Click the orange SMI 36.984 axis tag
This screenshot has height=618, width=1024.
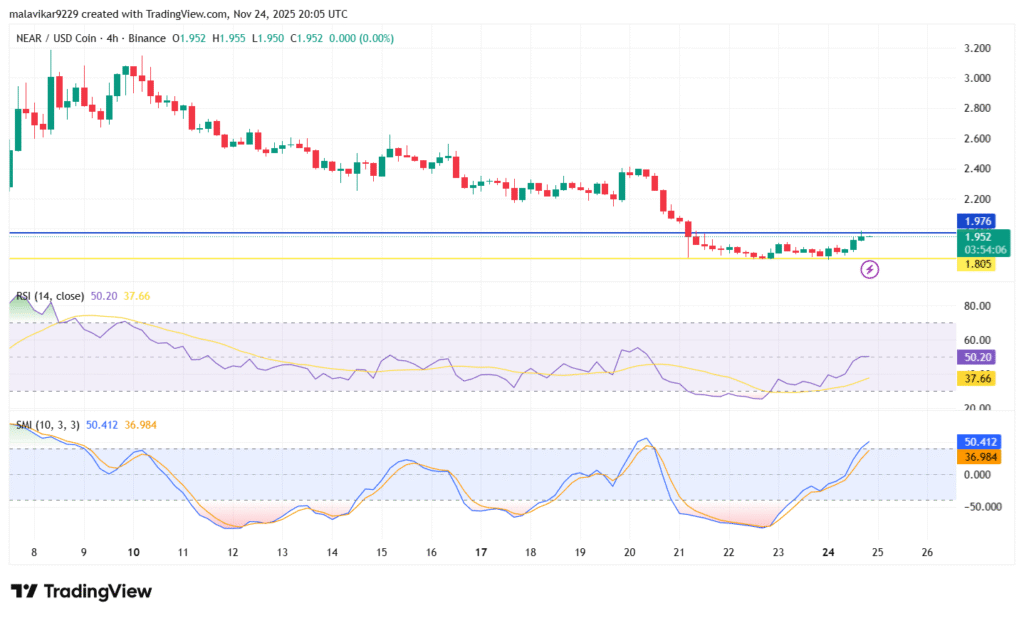click(977, 457)
